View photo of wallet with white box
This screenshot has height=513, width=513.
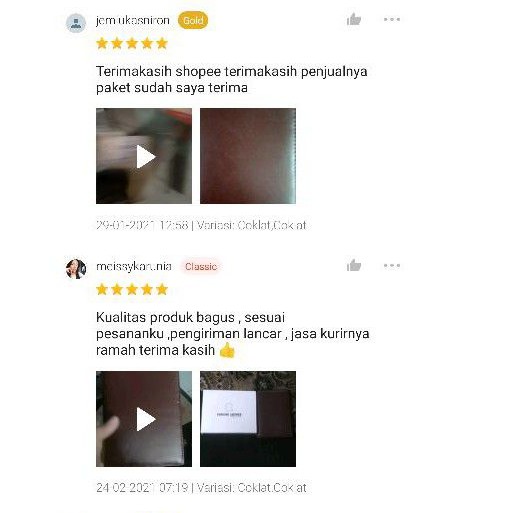(x=248, y=419)
